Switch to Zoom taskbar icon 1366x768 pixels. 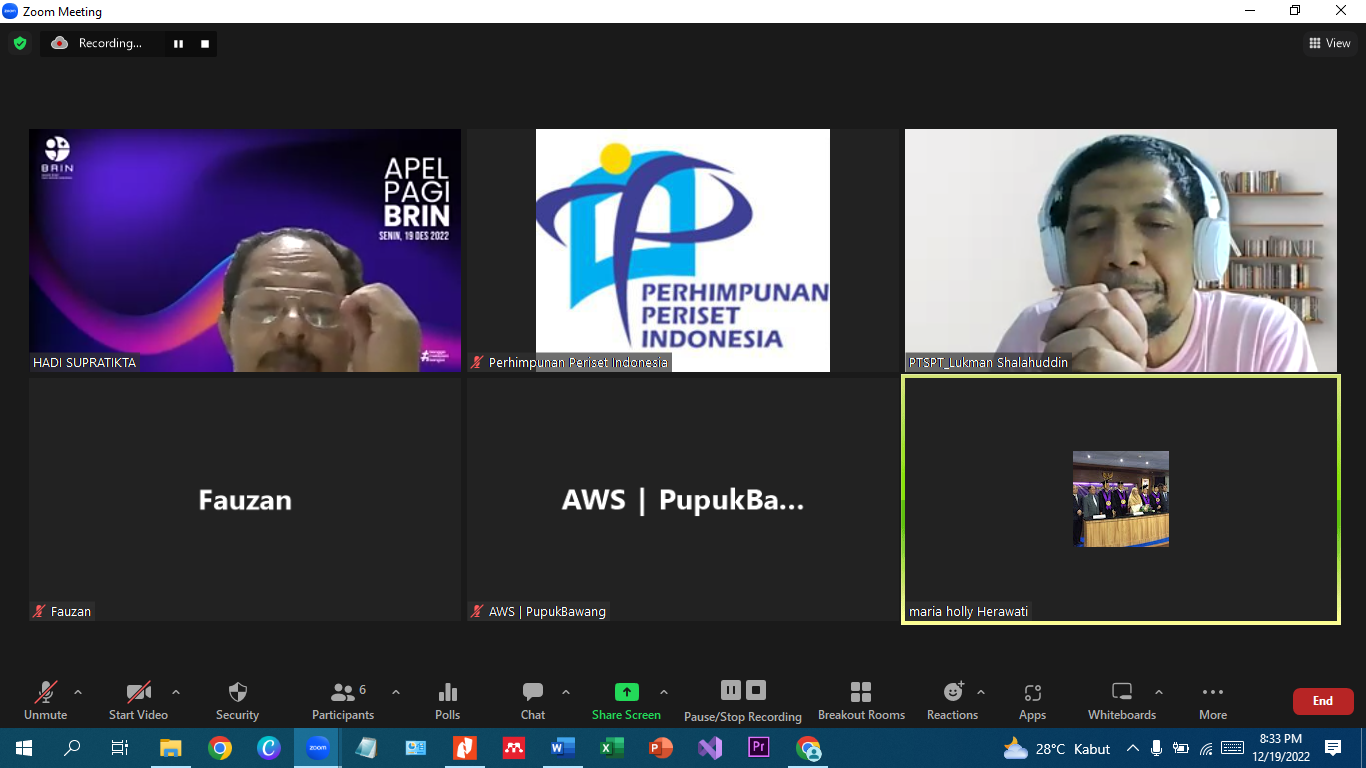pyautogui.click(x=318, y=748)
